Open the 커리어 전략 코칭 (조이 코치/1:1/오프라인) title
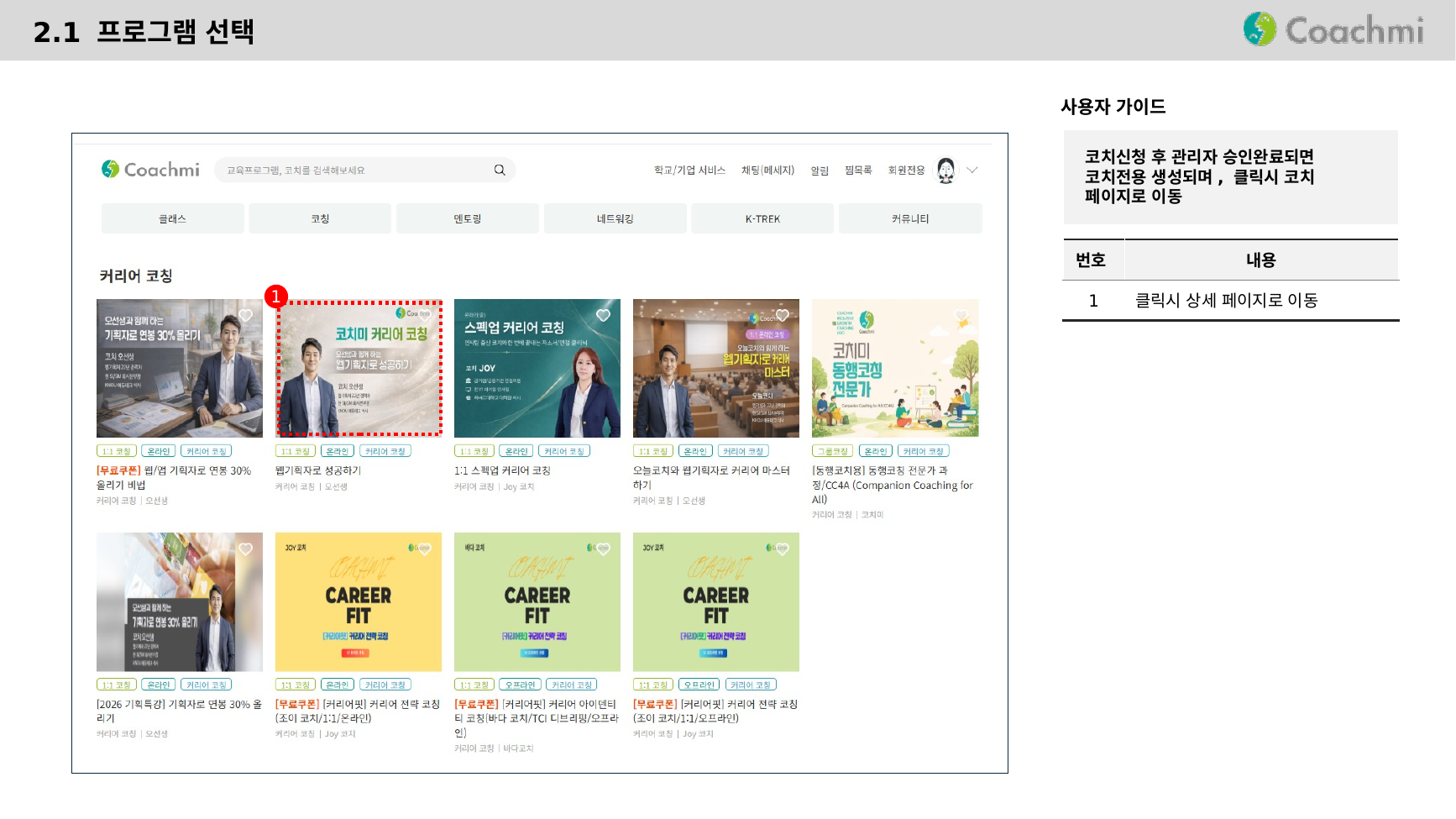Viewport: 1456px width, 819px height. (x=715, y=711)
